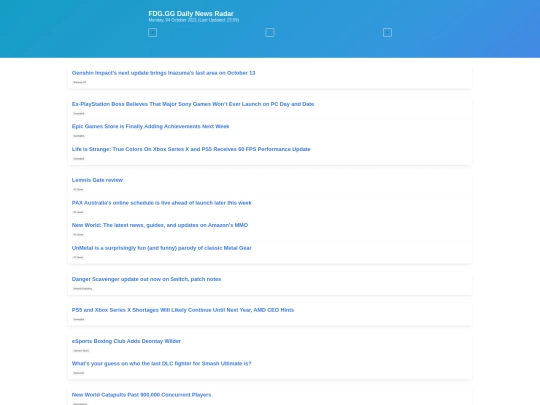Screen dimensions: 540x405
Task: Click the source tag under Genshin Impact headline
Action: (80, 82)
